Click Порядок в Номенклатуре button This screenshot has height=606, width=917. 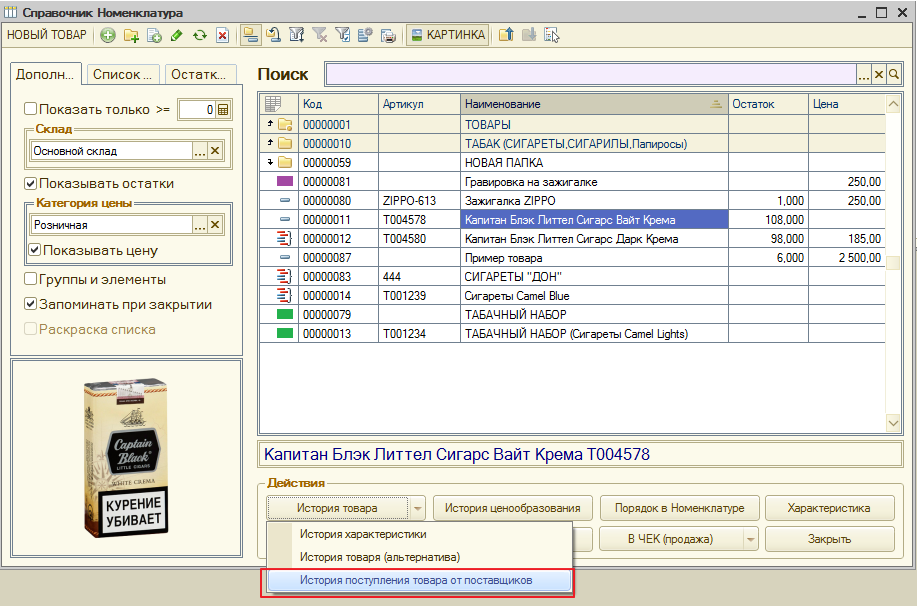680,508
